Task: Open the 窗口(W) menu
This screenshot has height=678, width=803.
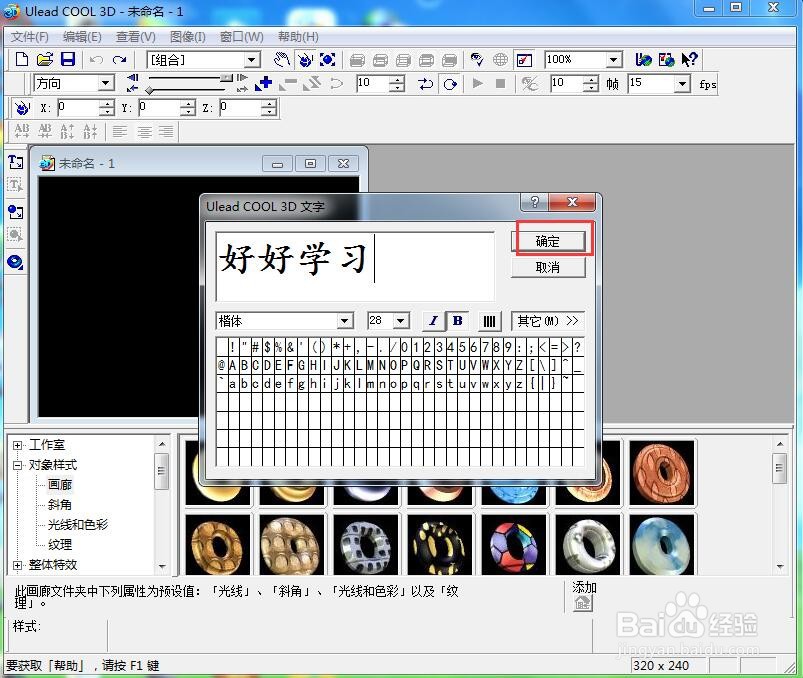Action: pyautogui.click(x=241, y=37)
